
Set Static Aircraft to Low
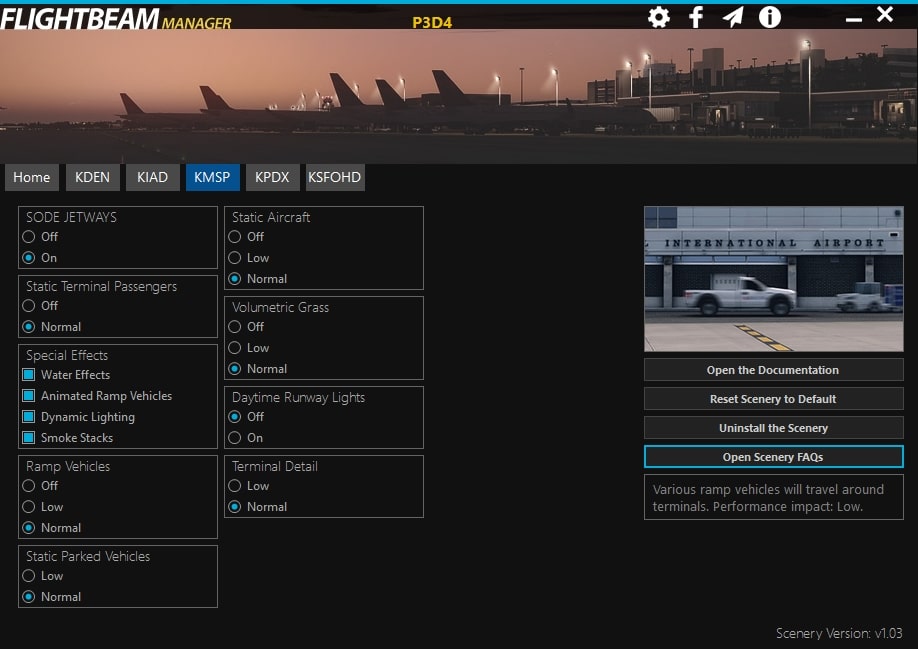pyautogui.click(x=235, y=258)
